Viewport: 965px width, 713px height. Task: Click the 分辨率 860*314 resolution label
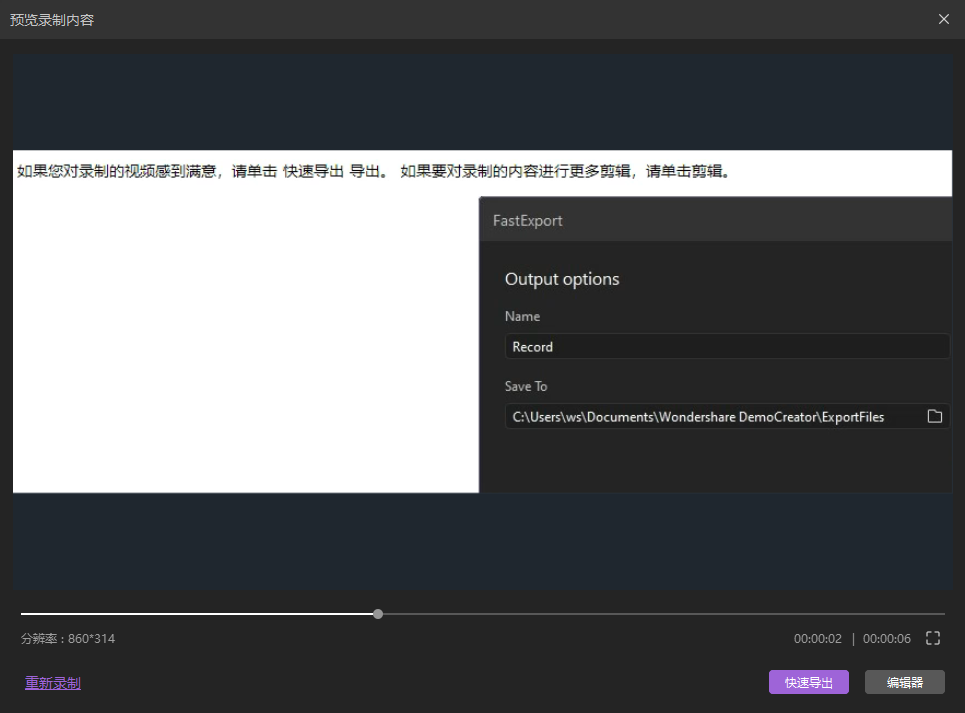tap(68, 639)
